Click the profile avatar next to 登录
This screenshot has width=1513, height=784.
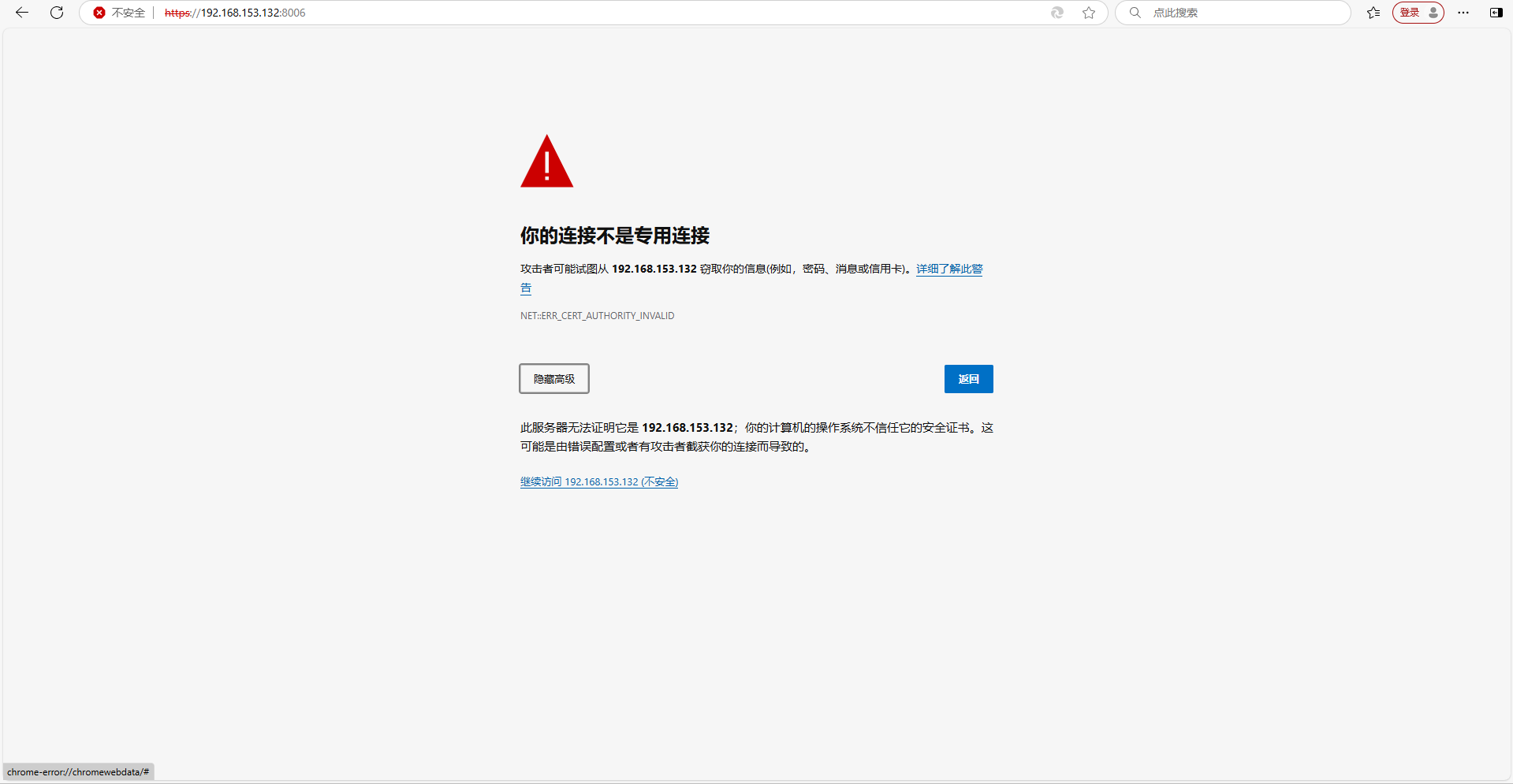(1433, 13)
